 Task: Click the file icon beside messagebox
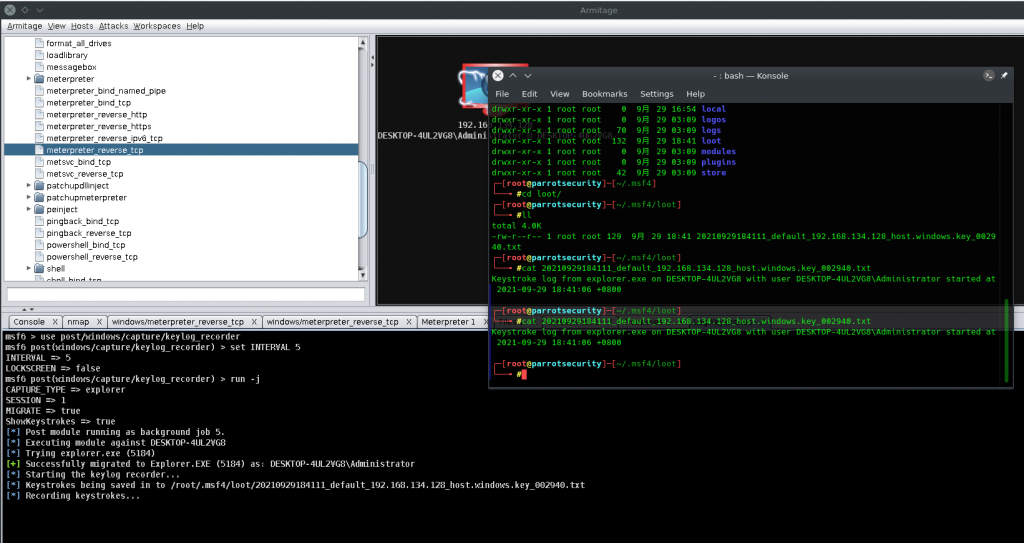click(x=39, y=67)
